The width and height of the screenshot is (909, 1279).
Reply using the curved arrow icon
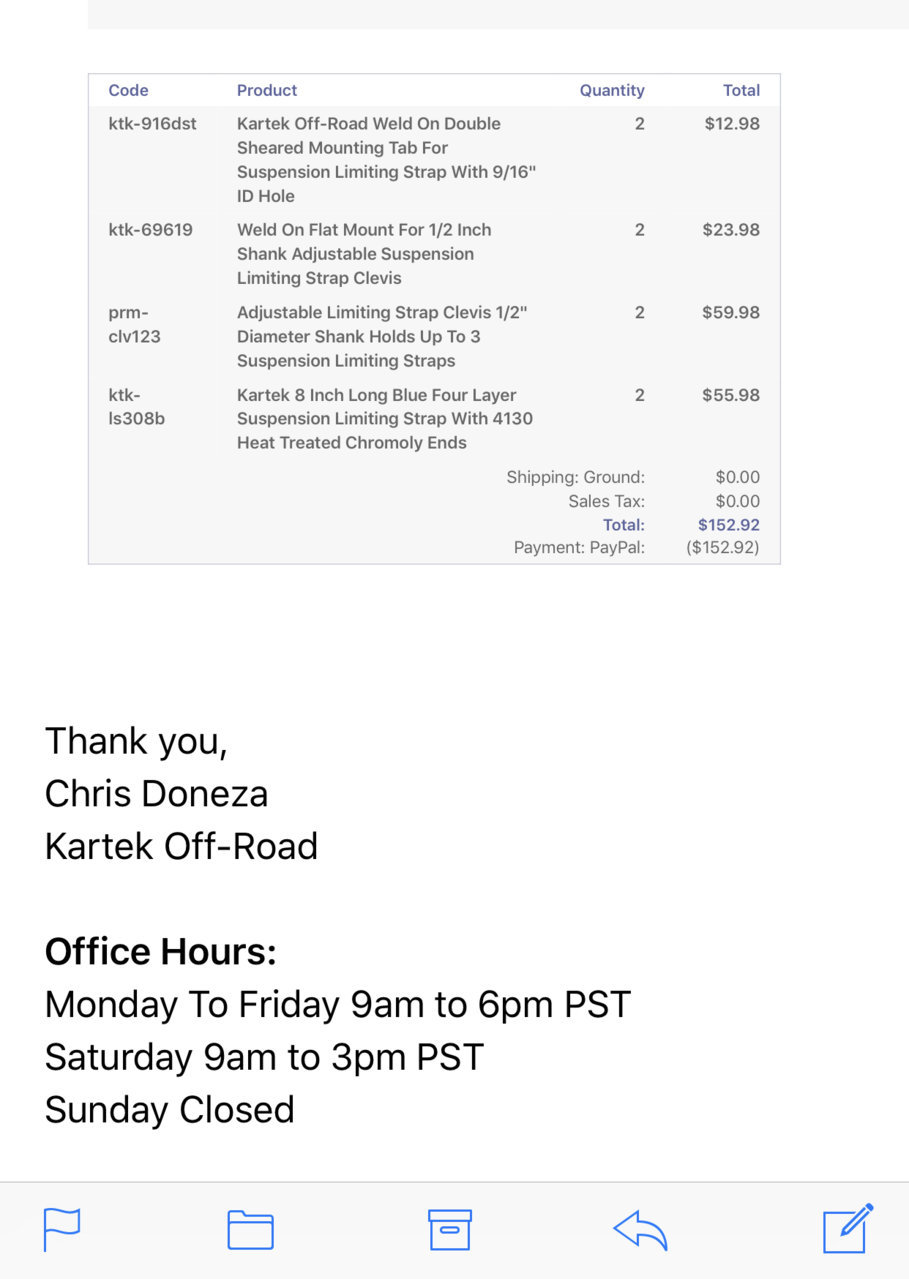tap(640, 1230)
